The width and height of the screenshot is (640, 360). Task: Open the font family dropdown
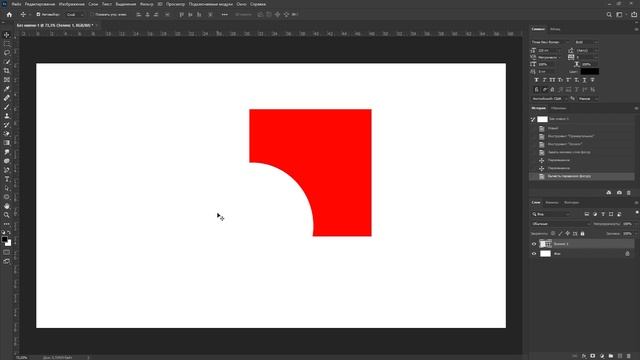tap(550, 42)
